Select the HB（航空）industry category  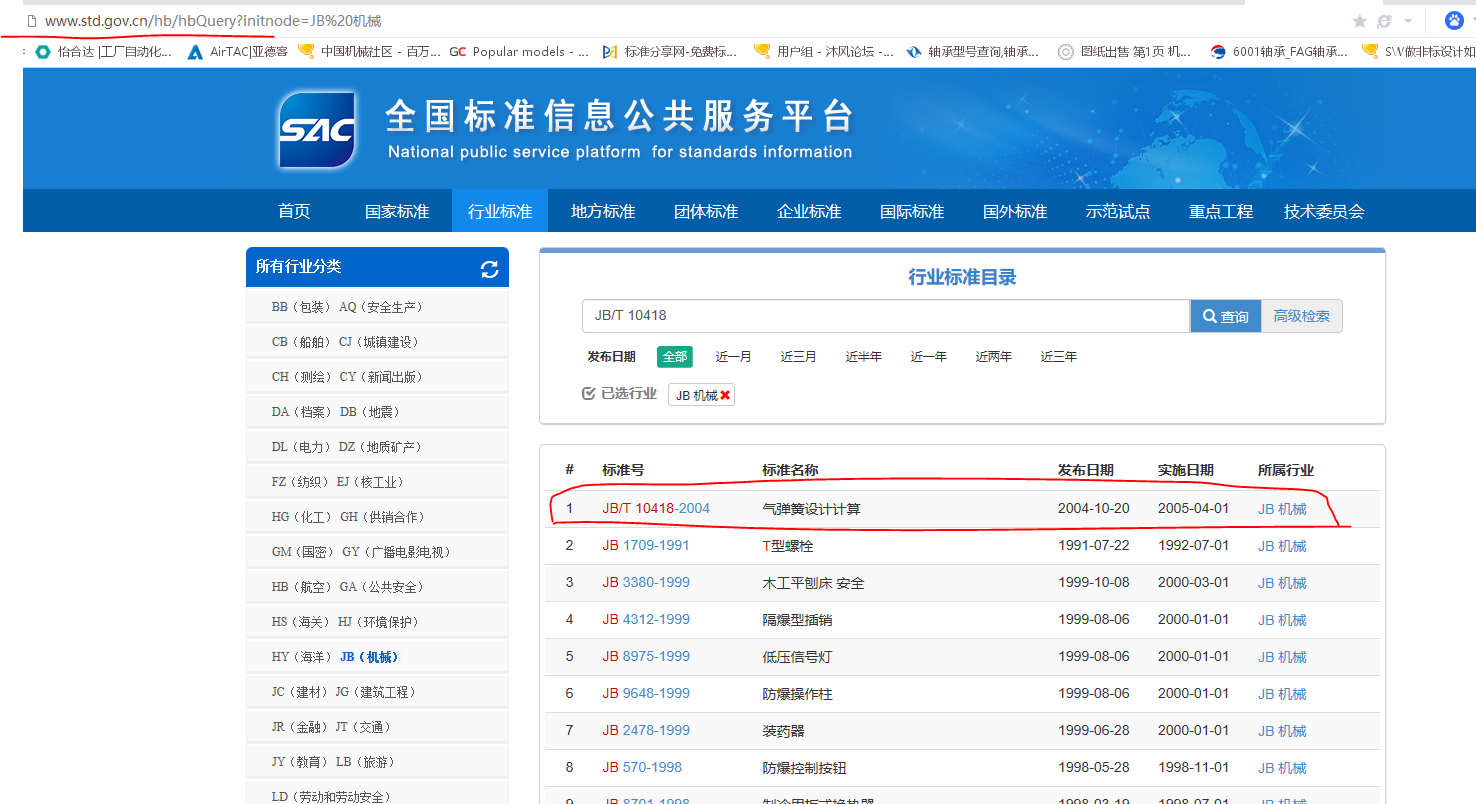pos(299,587)
